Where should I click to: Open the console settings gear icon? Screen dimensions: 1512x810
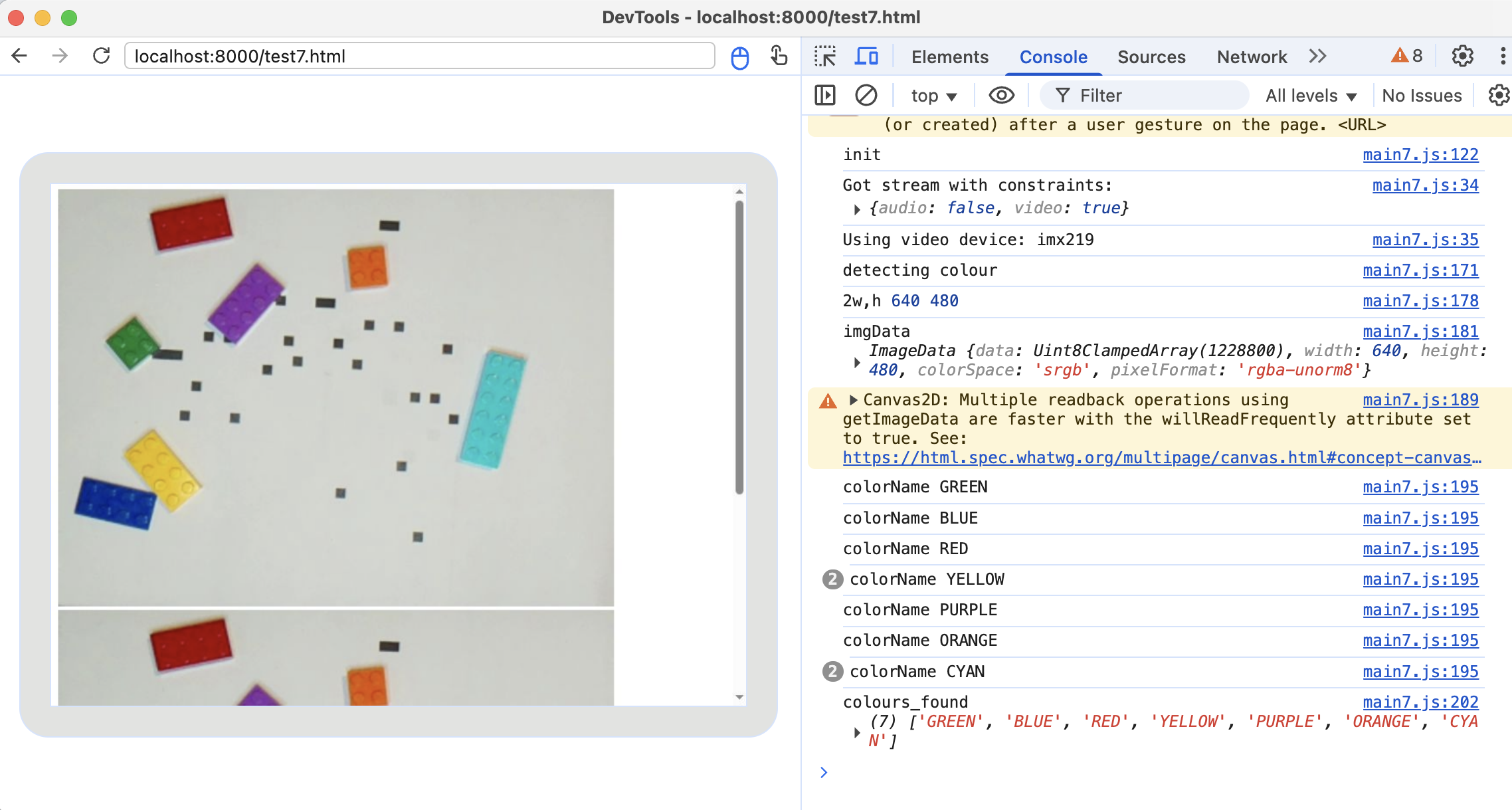[x=1498, y=95]
